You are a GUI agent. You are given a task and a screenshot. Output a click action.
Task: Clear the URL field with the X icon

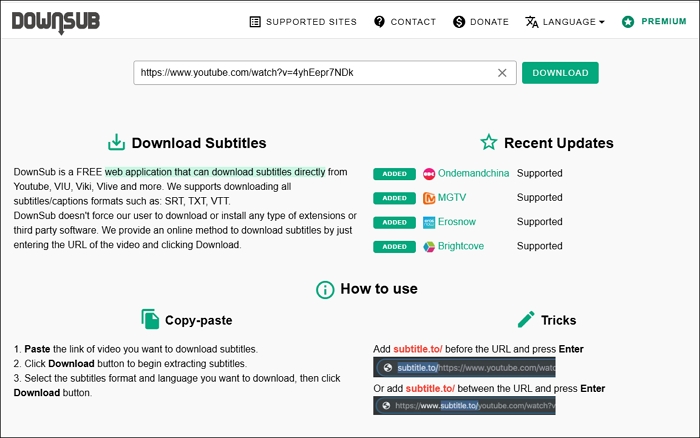click(x=502, y=73)
